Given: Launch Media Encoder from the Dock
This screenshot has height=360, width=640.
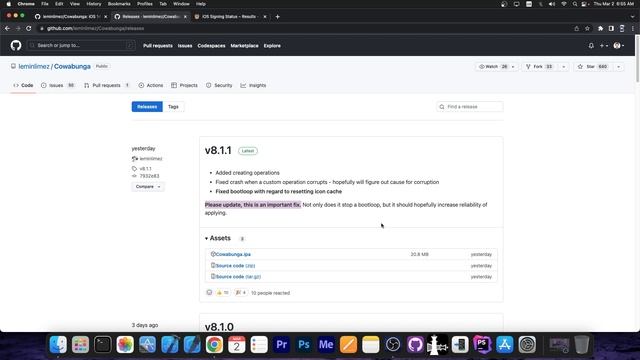Looking at the screenshot, I should click(x=326, y=344).
